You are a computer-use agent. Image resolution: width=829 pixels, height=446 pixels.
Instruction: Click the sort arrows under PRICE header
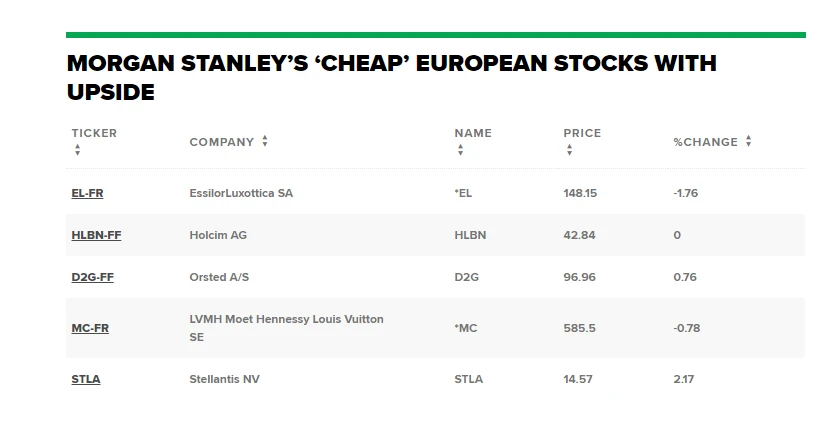tap(569, 150)
